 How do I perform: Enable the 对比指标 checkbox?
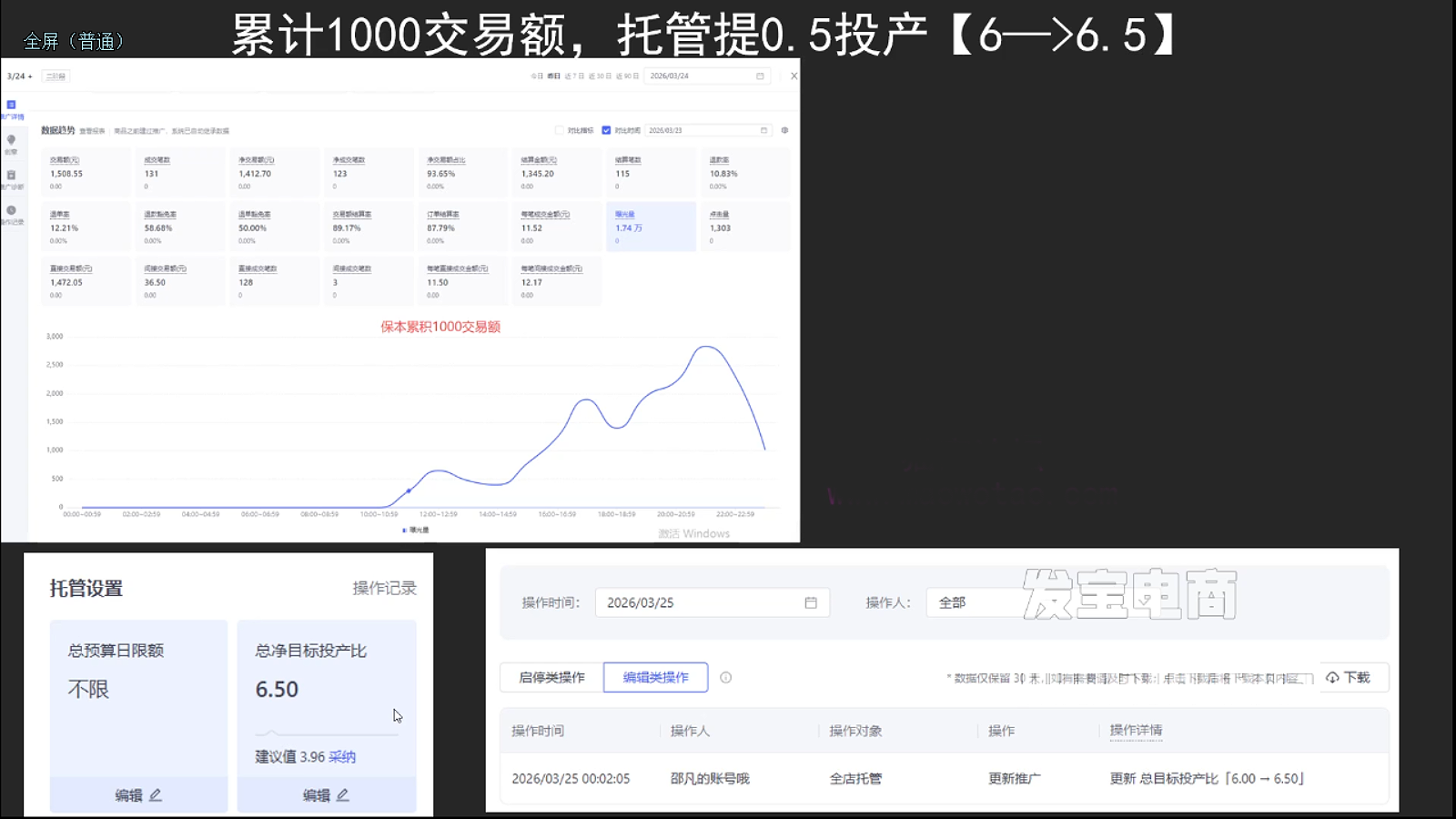click(560, 130)
